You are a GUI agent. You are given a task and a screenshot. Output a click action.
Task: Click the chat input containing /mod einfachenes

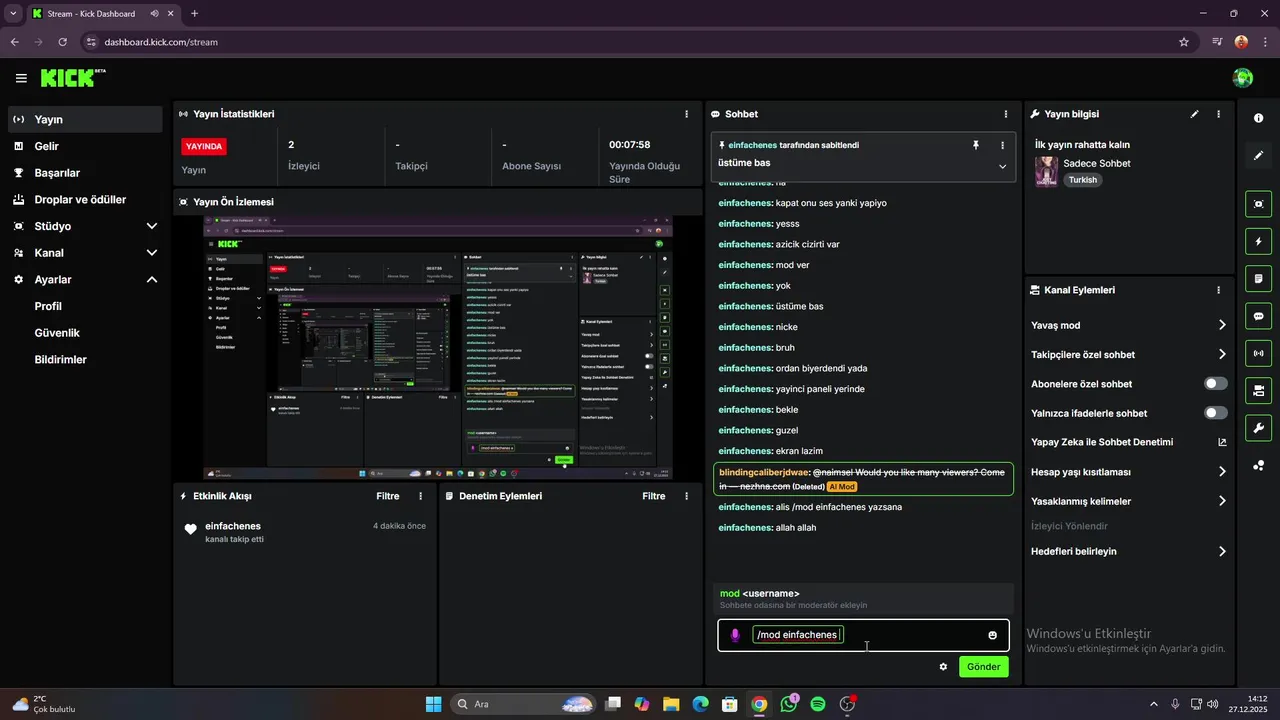point(863,635)
